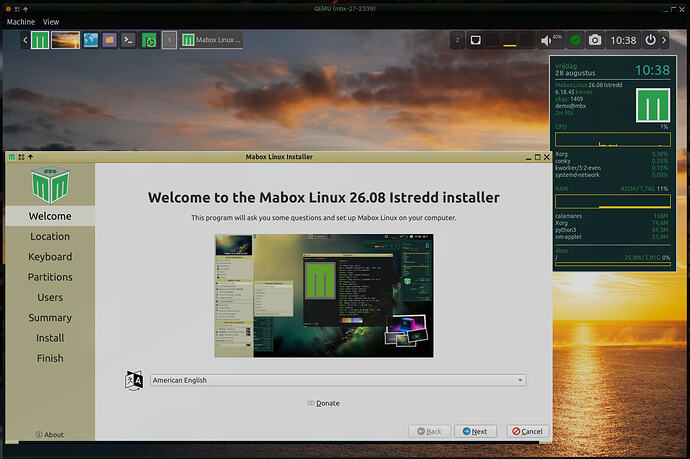Viewport: 690px width, 459px height.
Task: Select the Summary step in sidebar
Action: [50, 317]
